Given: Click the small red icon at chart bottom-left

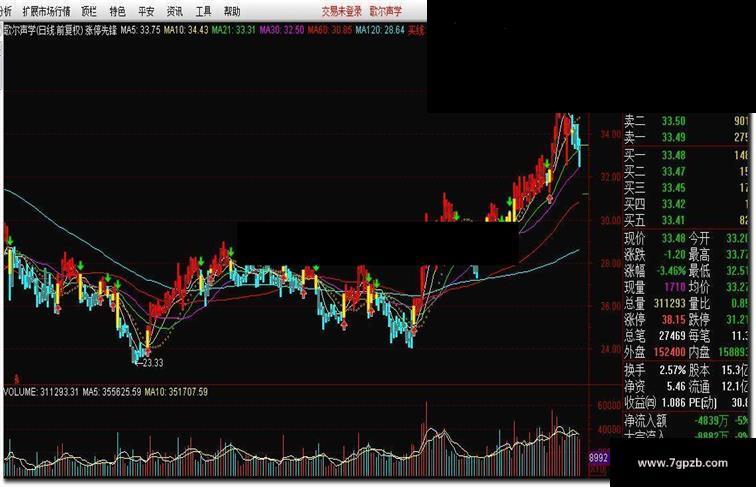Looking at the screenshot, I should pos(16,379).
